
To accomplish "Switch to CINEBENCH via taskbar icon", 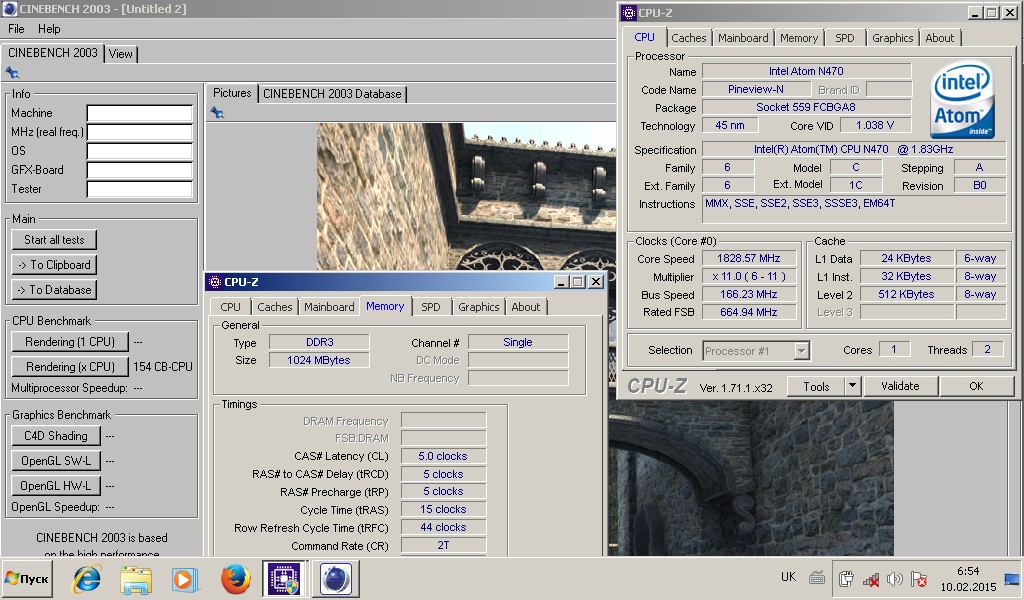I will click(x=335, y=579).
